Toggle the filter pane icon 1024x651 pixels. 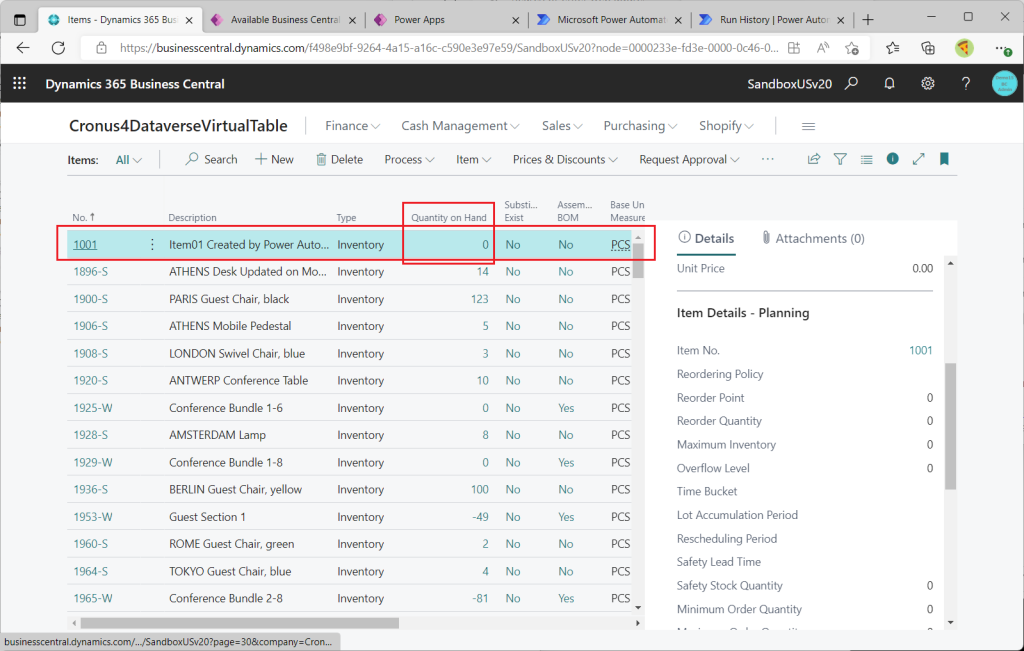point(840,159)
